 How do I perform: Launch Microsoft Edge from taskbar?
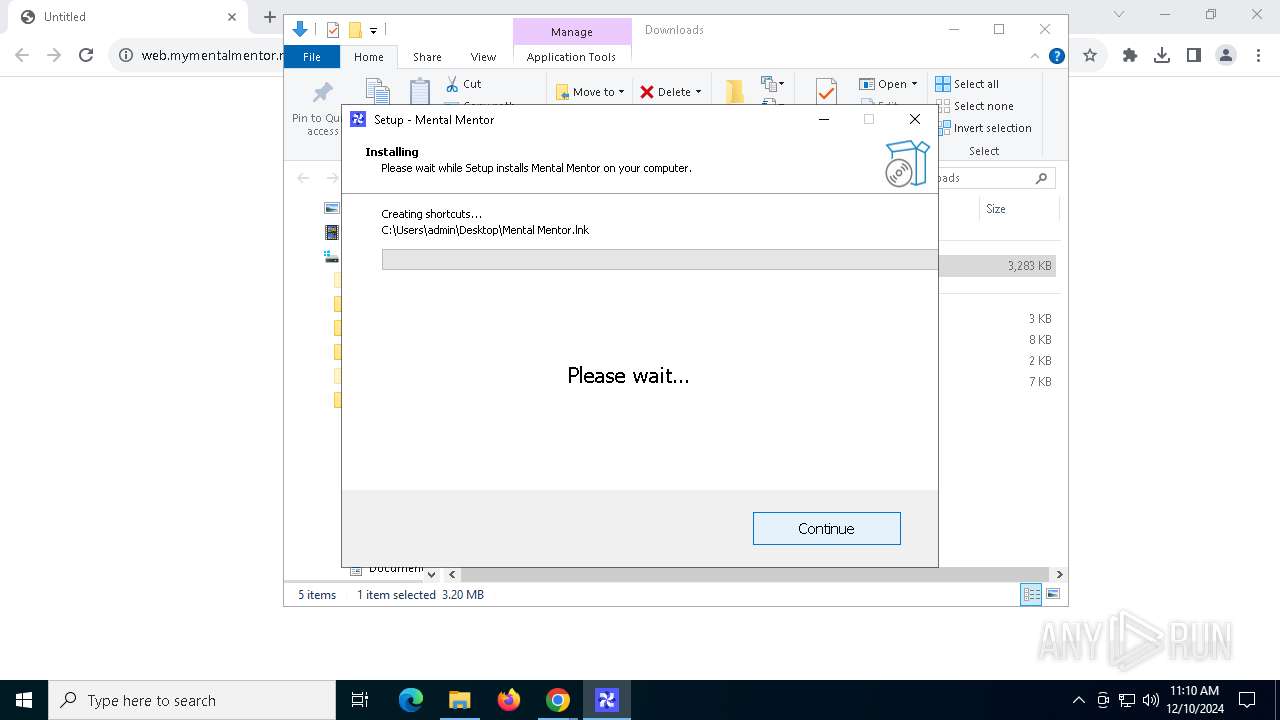pyautogui.click(x=411, y=700)
